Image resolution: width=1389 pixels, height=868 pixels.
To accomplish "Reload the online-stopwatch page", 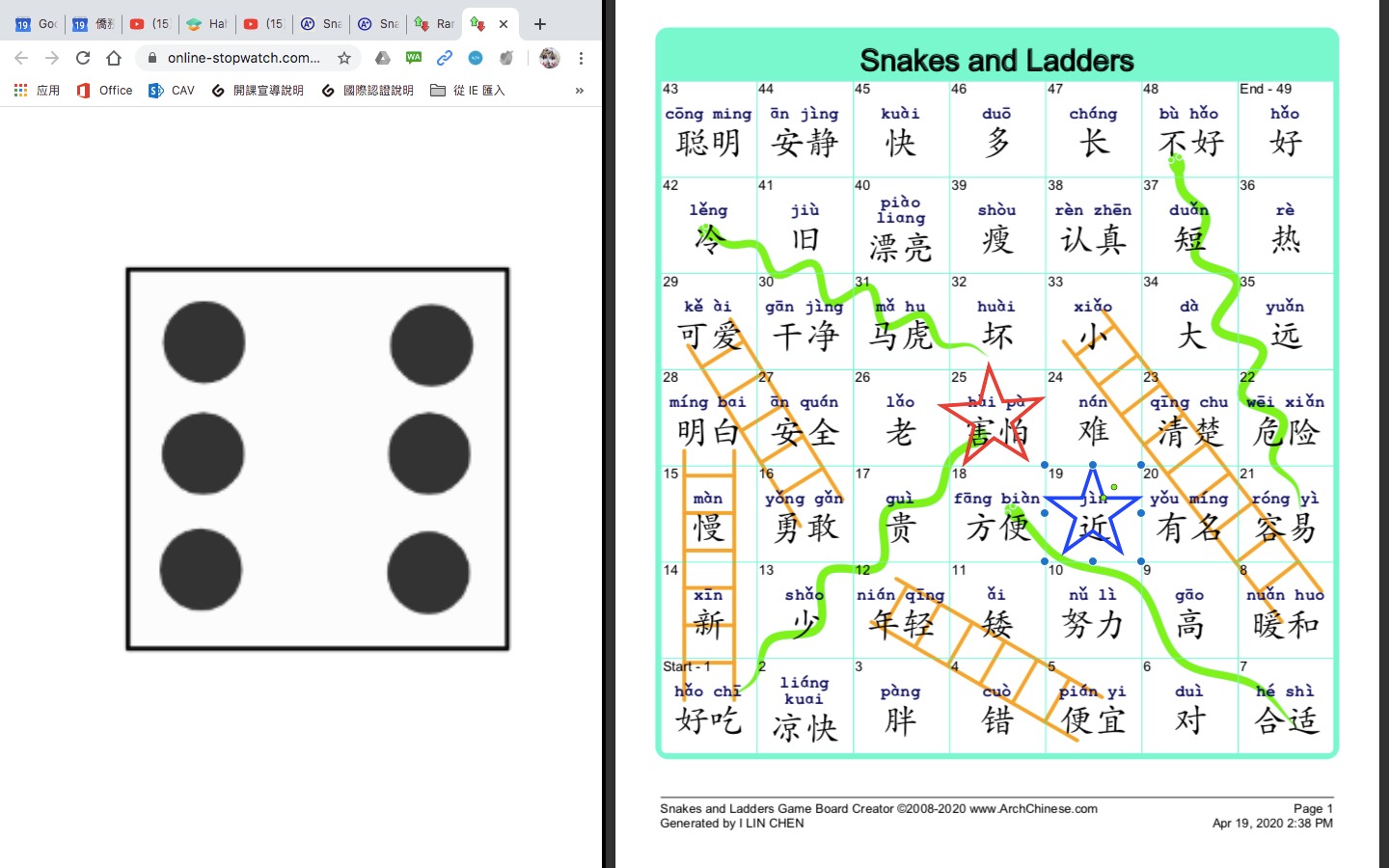I will point(83,58).
